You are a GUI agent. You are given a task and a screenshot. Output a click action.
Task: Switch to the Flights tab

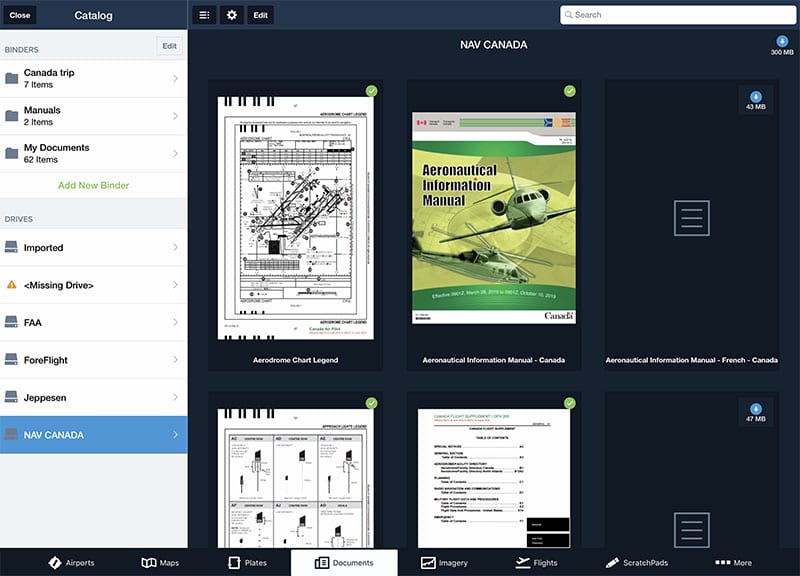(x=536, y=563)
